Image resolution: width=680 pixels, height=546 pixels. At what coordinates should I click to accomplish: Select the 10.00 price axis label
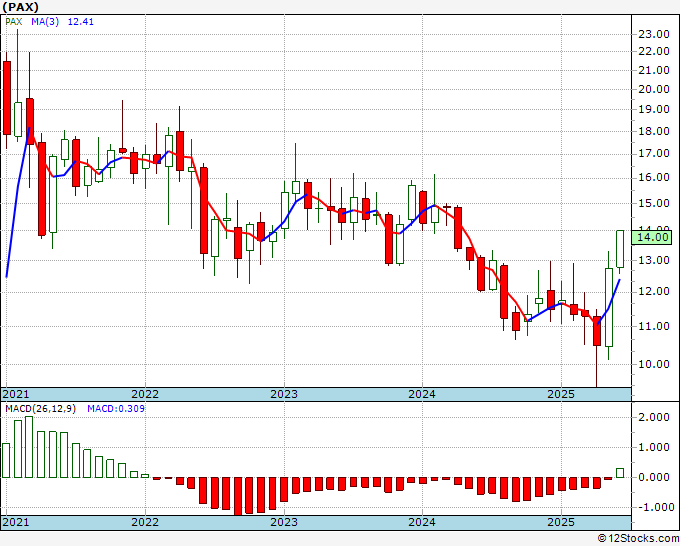[x=654, y=364]
